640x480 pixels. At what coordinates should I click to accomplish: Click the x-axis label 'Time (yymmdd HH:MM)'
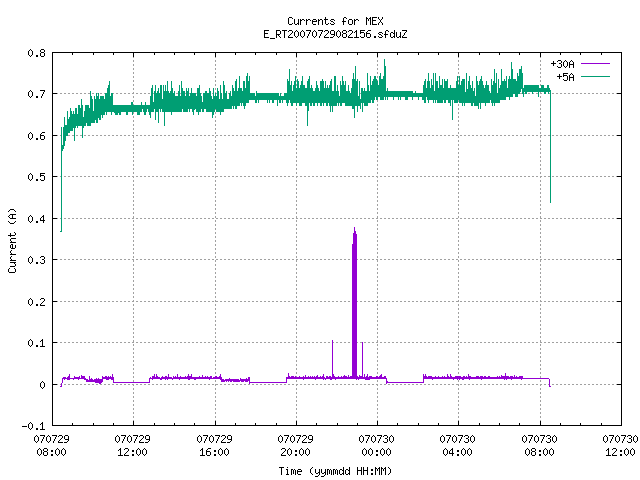point(335,471)
